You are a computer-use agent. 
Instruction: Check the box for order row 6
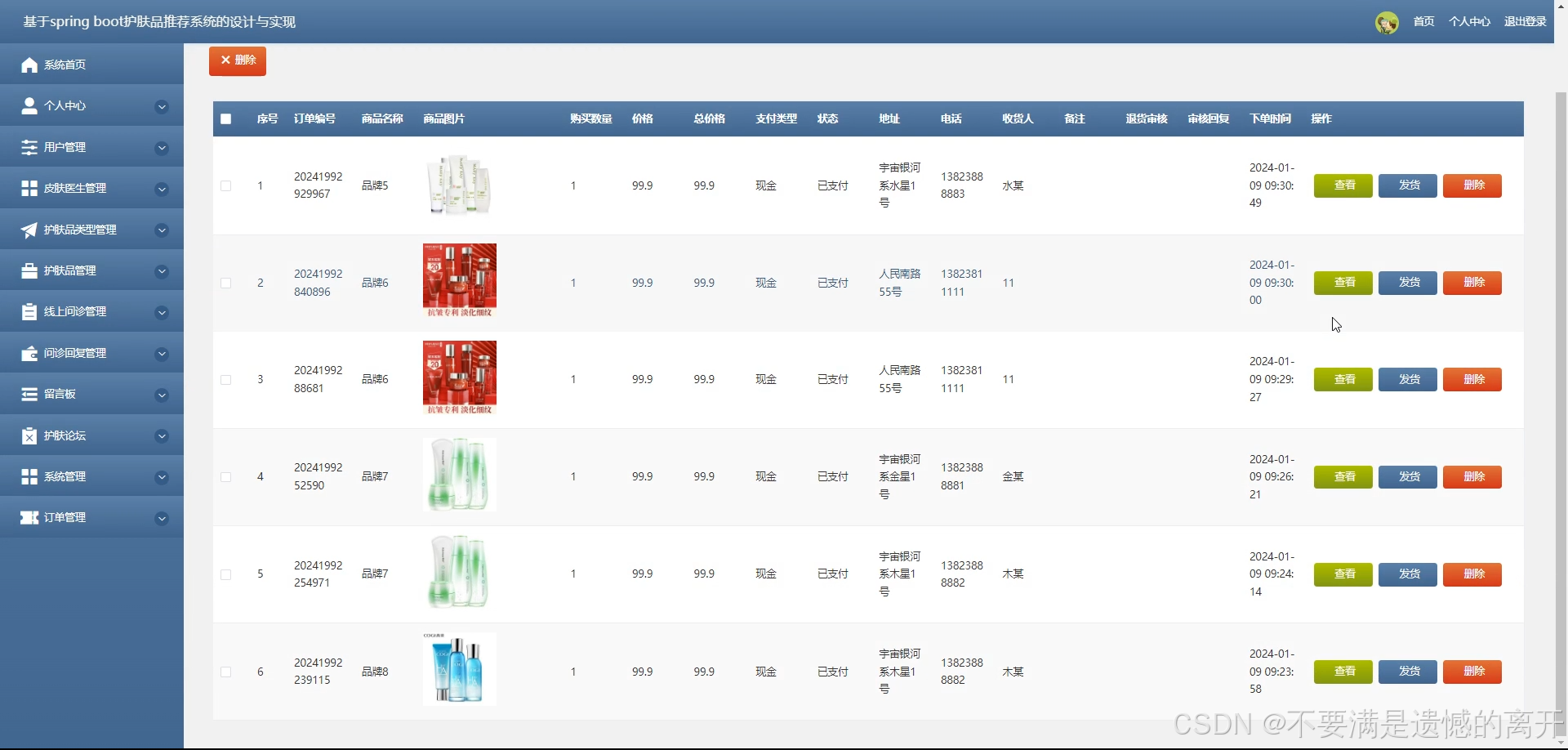click(x=226, y=672)
